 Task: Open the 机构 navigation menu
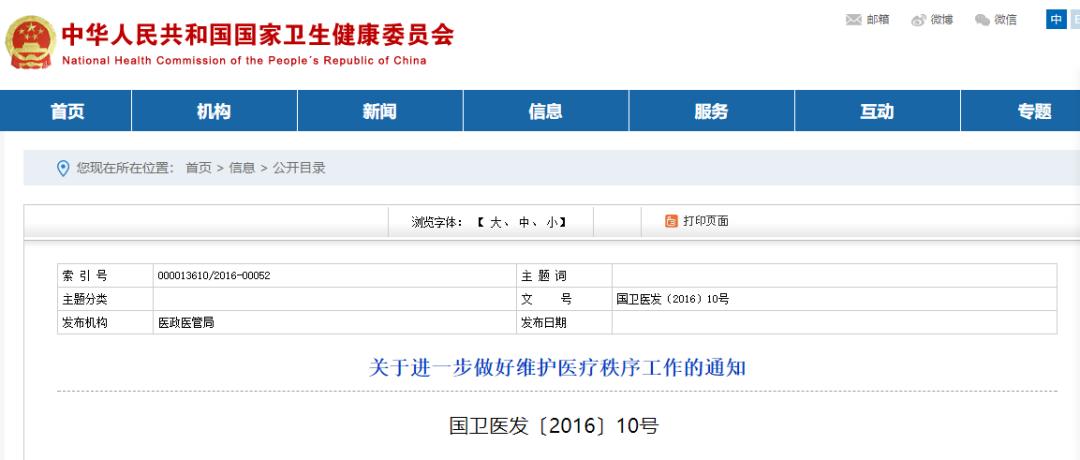[x=214, y=111]
